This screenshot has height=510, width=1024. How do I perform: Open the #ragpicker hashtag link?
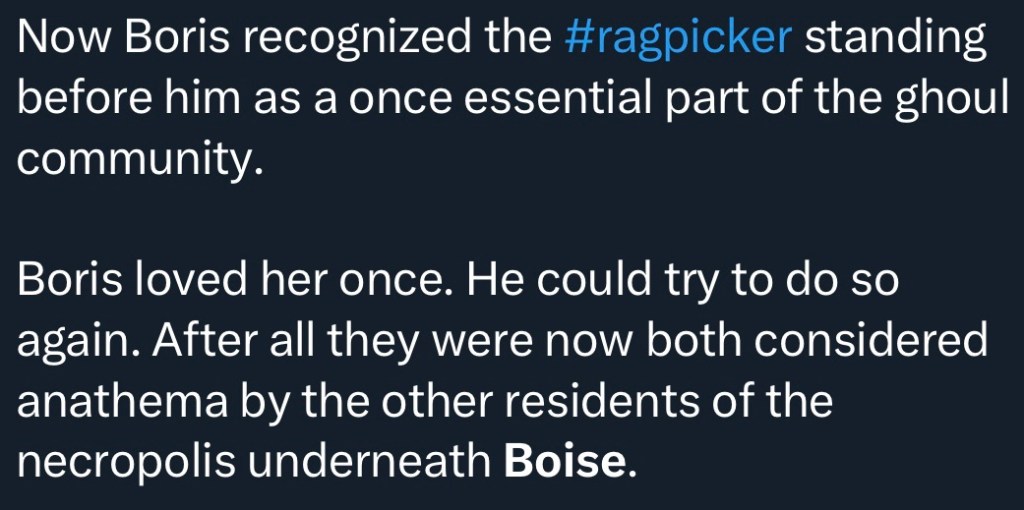pos(678,39)
